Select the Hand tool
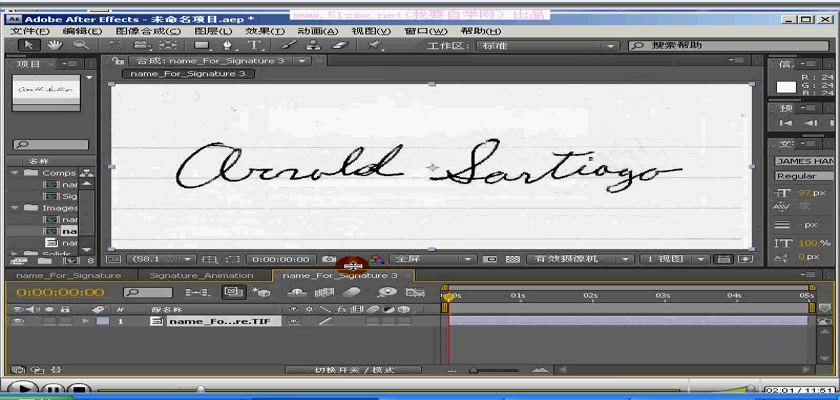Viewport: 840px width, 400px height. tap(54, 46)
